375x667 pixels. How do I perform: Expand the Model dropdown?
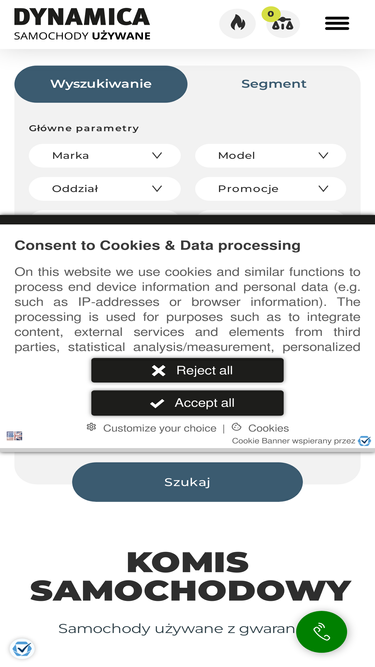[x=270, y=156]
